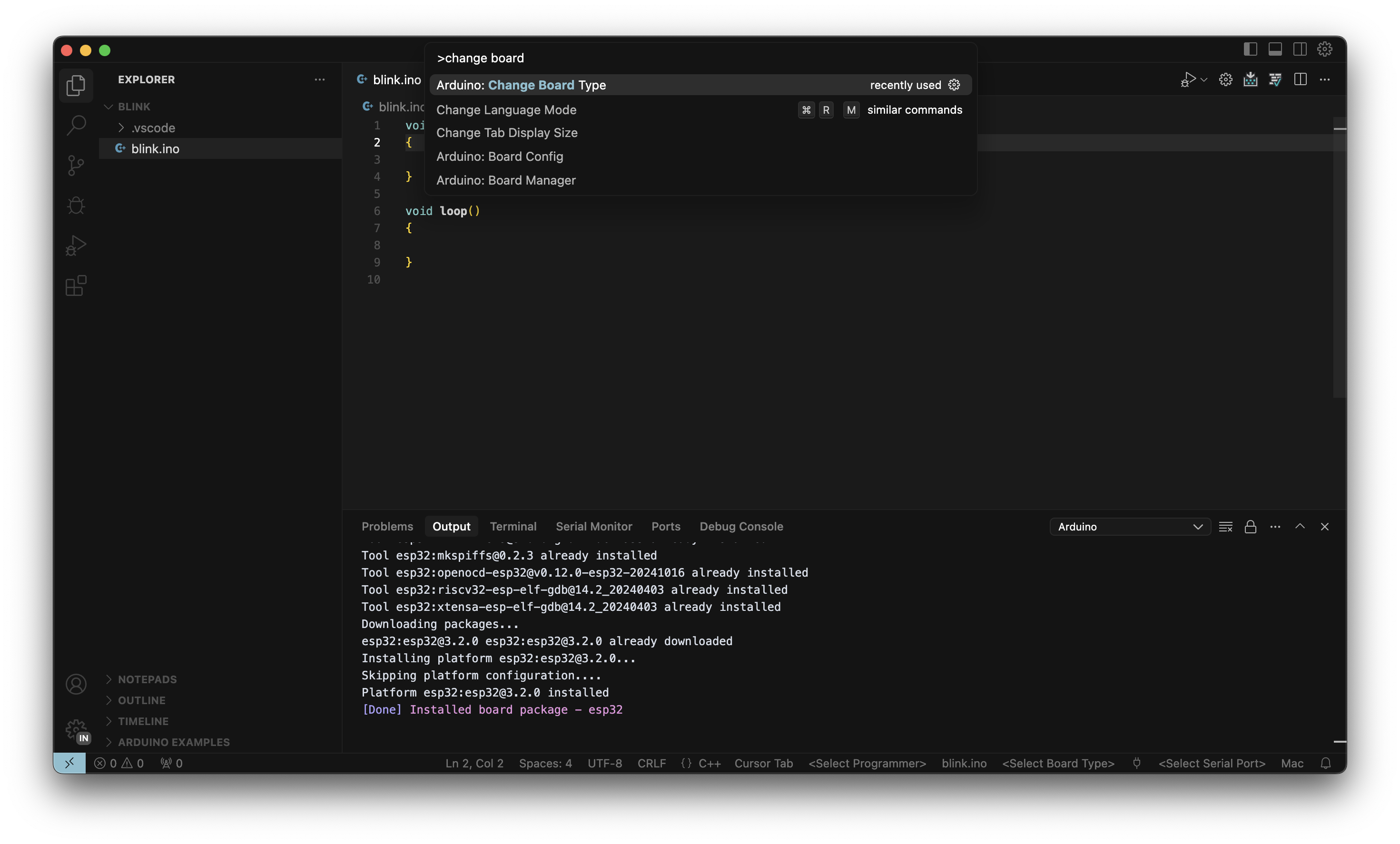Click <Select Serial Port> in status bar

[x=1212, y=763]
